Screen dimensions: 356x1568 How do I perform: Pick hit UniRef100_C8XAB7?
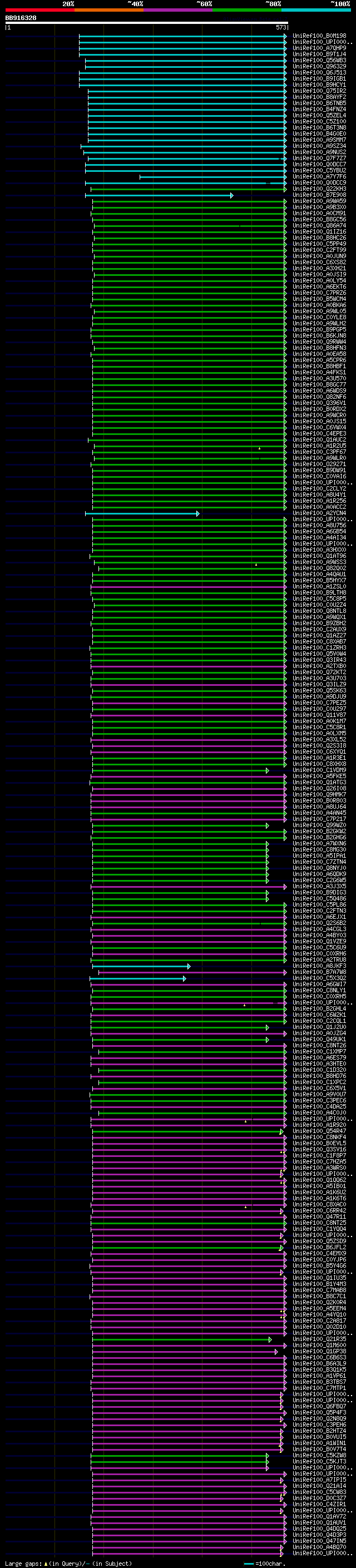[x=319, y=641]
